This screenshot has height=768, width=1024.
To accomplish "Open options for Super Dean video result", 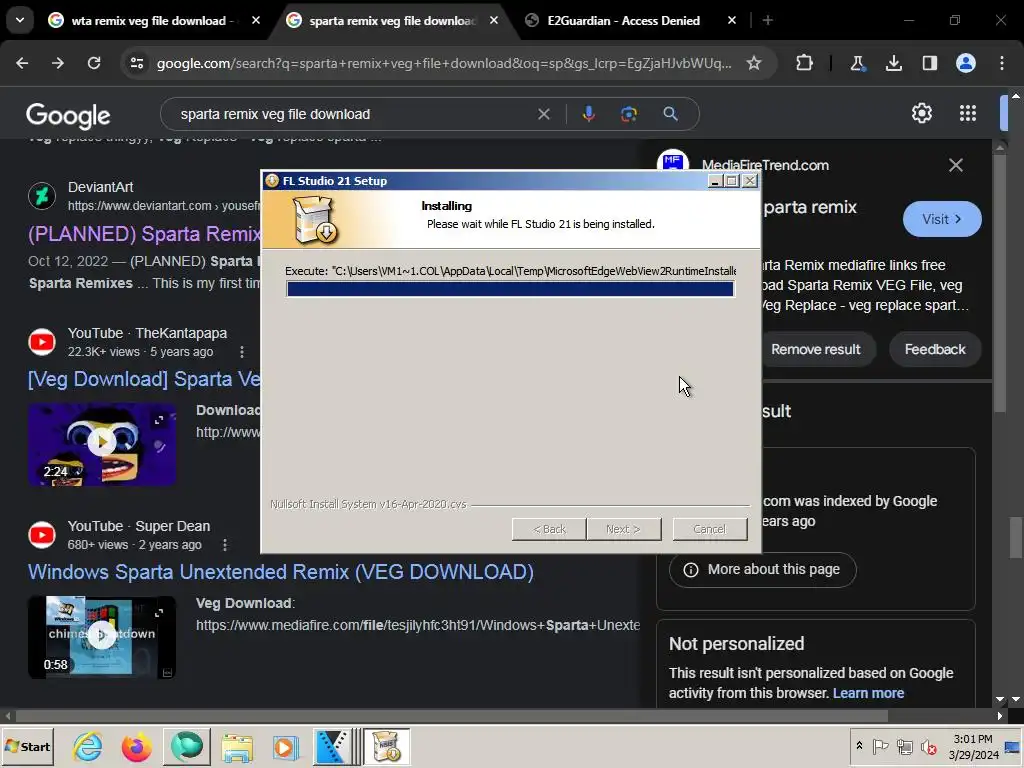I will coord(225,545).
